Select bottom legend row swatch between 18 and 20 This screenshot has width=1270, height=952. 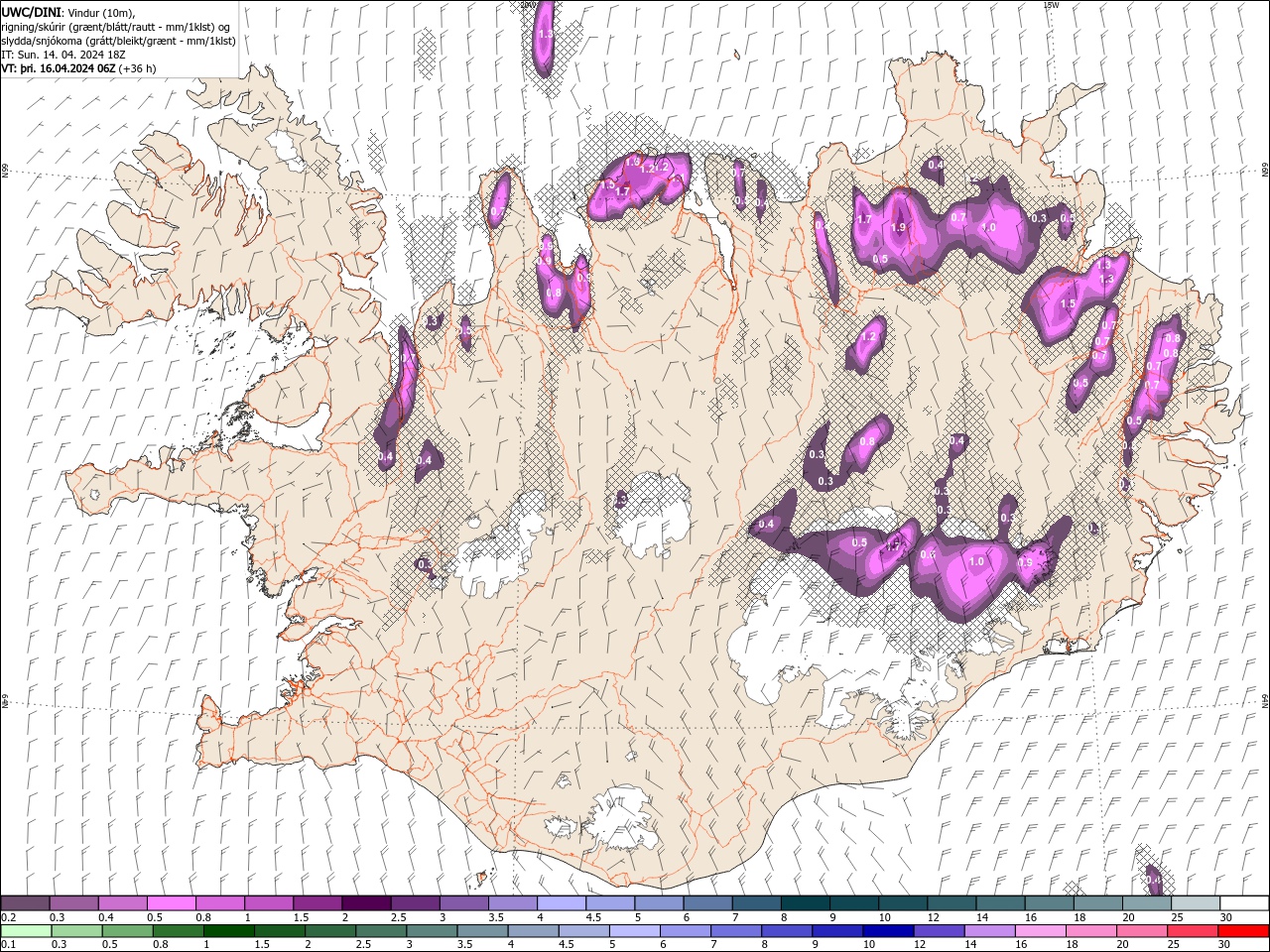coord(1091,931)
